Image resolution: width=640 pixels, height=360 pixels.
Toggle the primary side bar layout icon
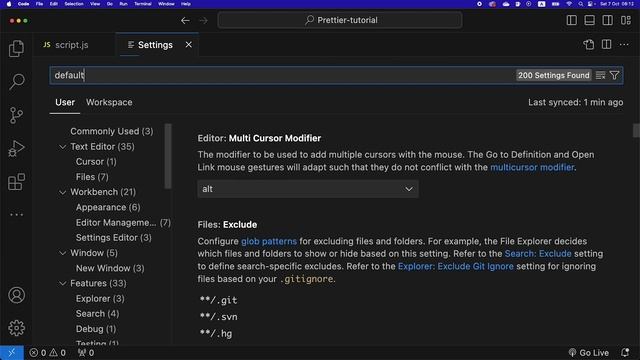571,20
